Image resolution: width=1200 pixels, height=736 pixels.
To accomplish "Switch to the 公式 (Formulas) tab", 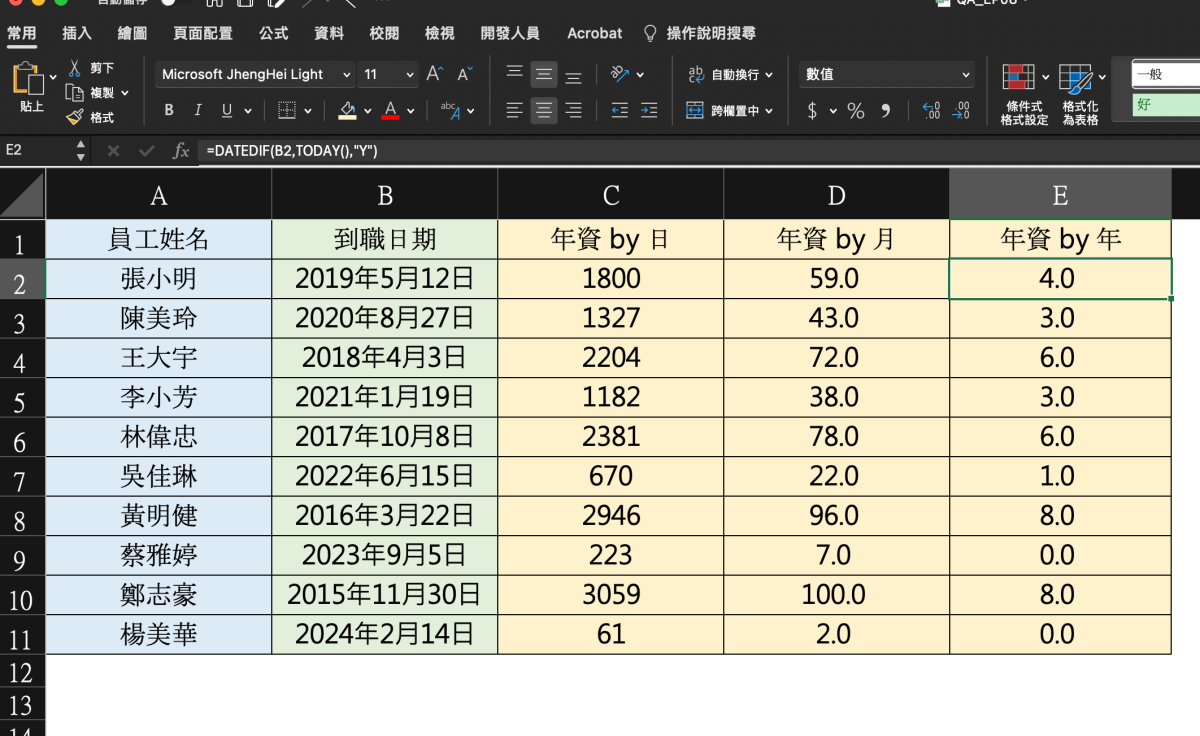I will click(273, 33).
